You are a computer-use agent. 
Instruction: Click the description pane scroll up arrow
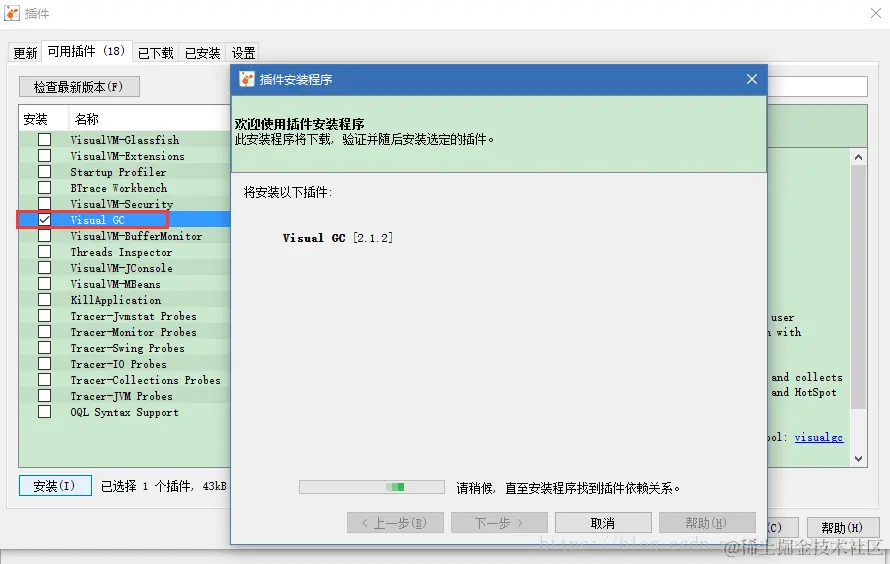tap(858, 157)
